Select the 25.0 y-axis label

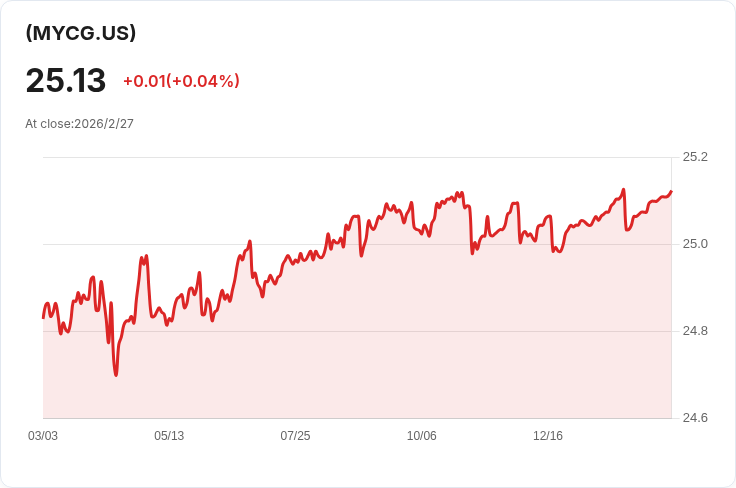(695, 244)
